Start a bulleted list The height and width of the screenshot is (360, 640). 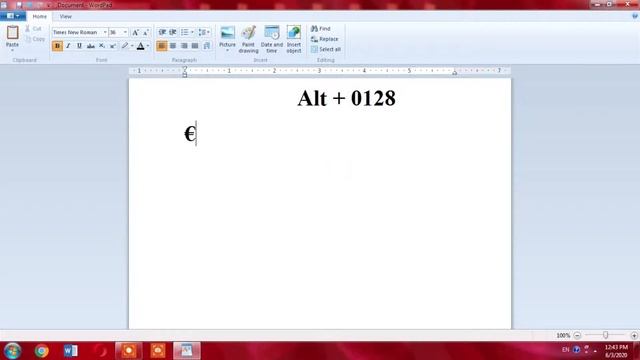tap(184, 32)
